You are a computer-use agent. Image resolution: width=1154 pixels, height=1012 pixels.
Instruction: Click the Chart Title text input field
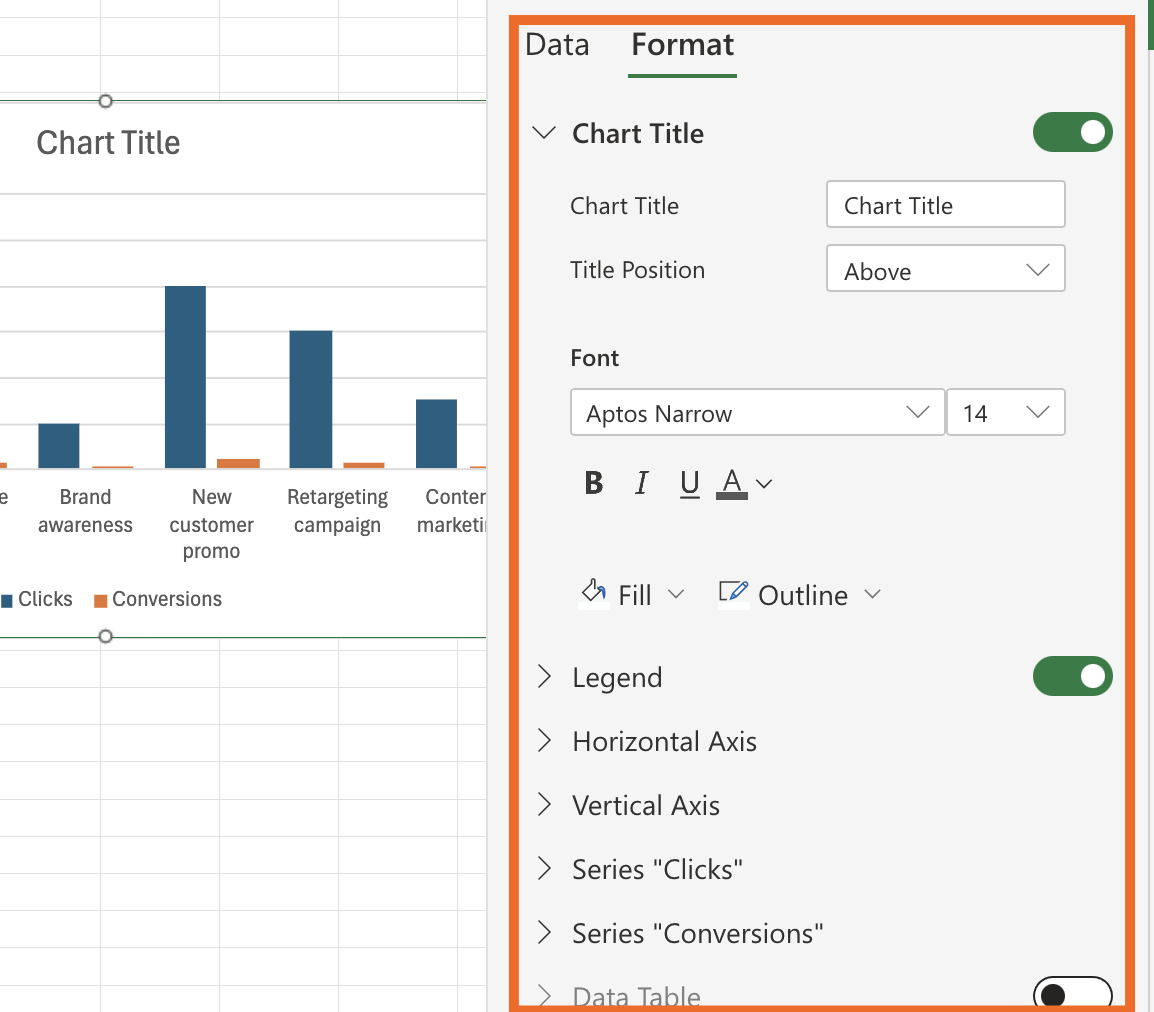945,205
